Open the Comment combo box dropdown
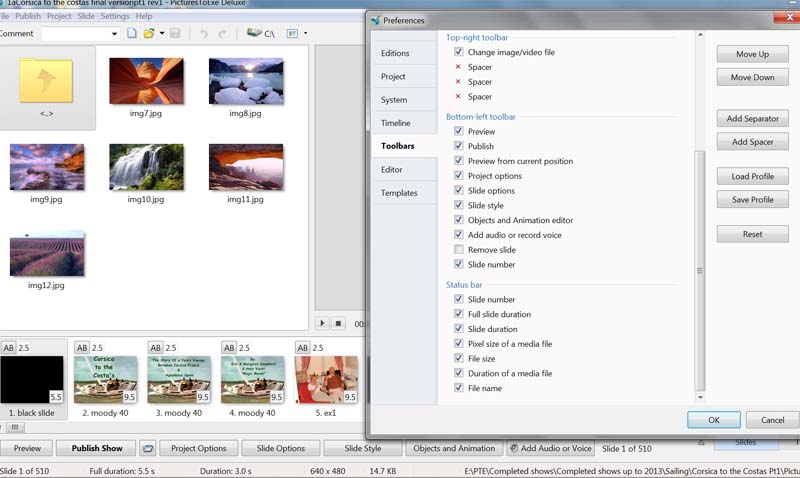The height and width of the screenshot is (478, 800). pos(114,34)
